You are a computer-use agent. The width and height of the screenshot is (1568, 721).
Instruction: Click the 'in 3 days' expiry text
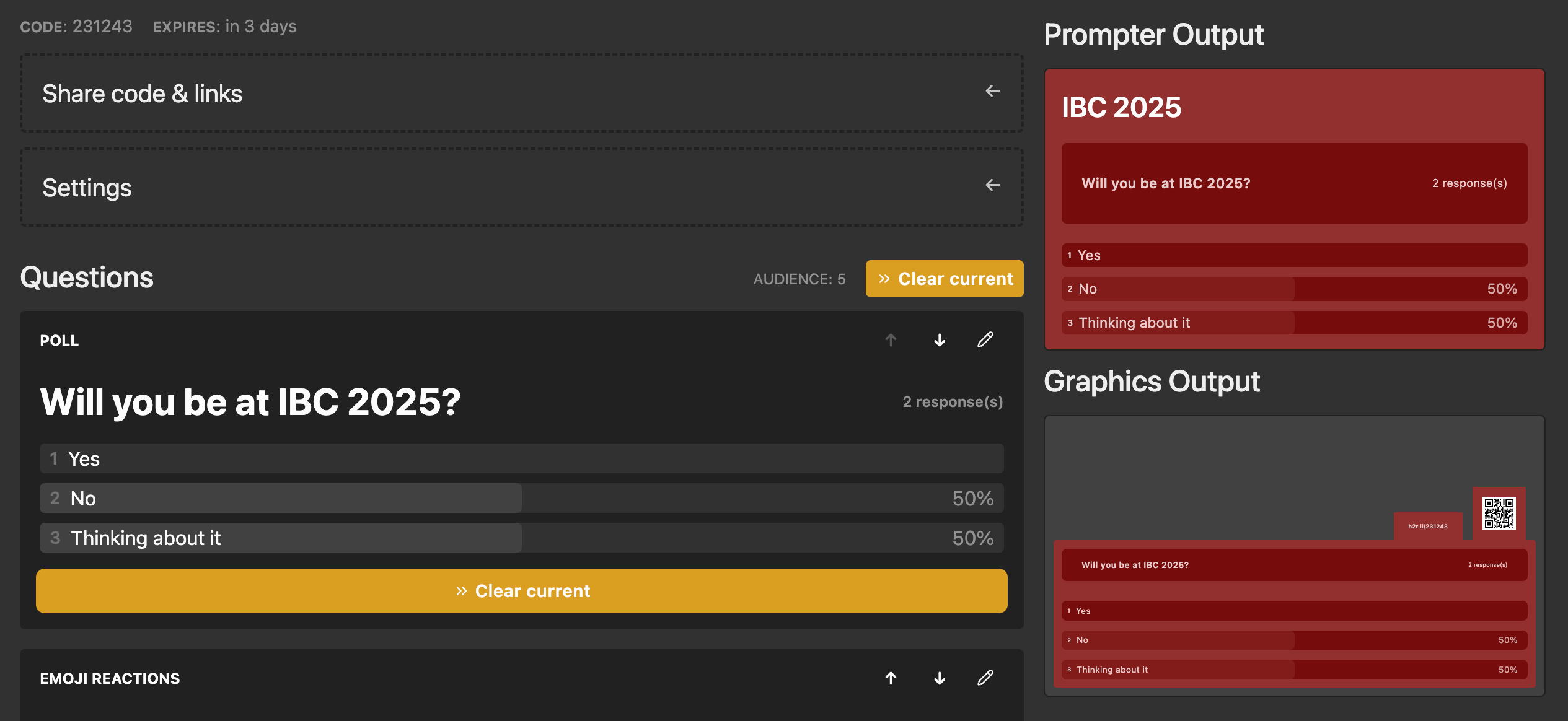coord(261,27)
